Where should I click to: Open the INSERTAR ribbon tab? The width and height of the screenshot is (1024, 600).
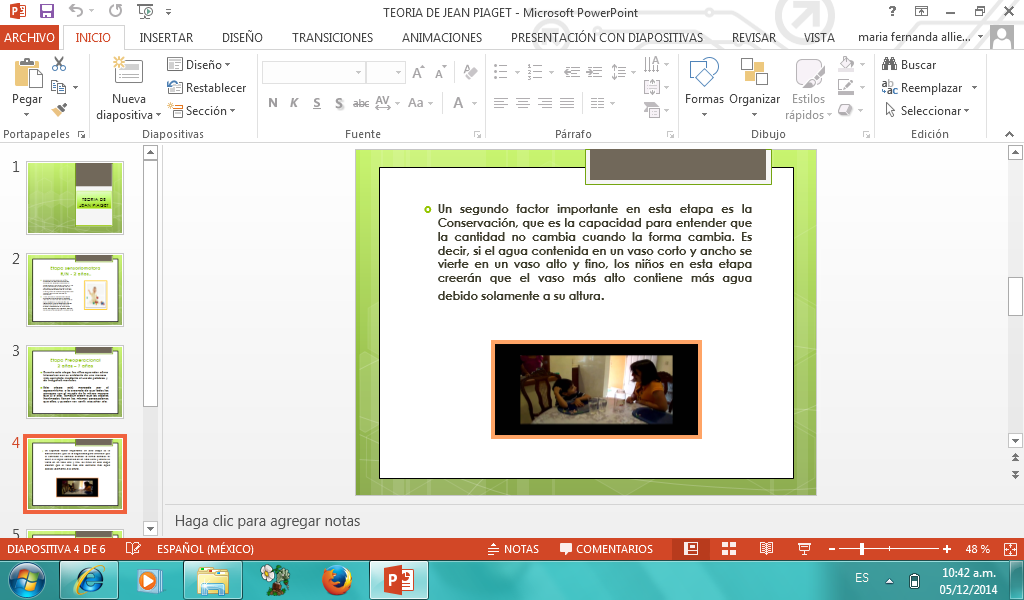tap(166, 37)
